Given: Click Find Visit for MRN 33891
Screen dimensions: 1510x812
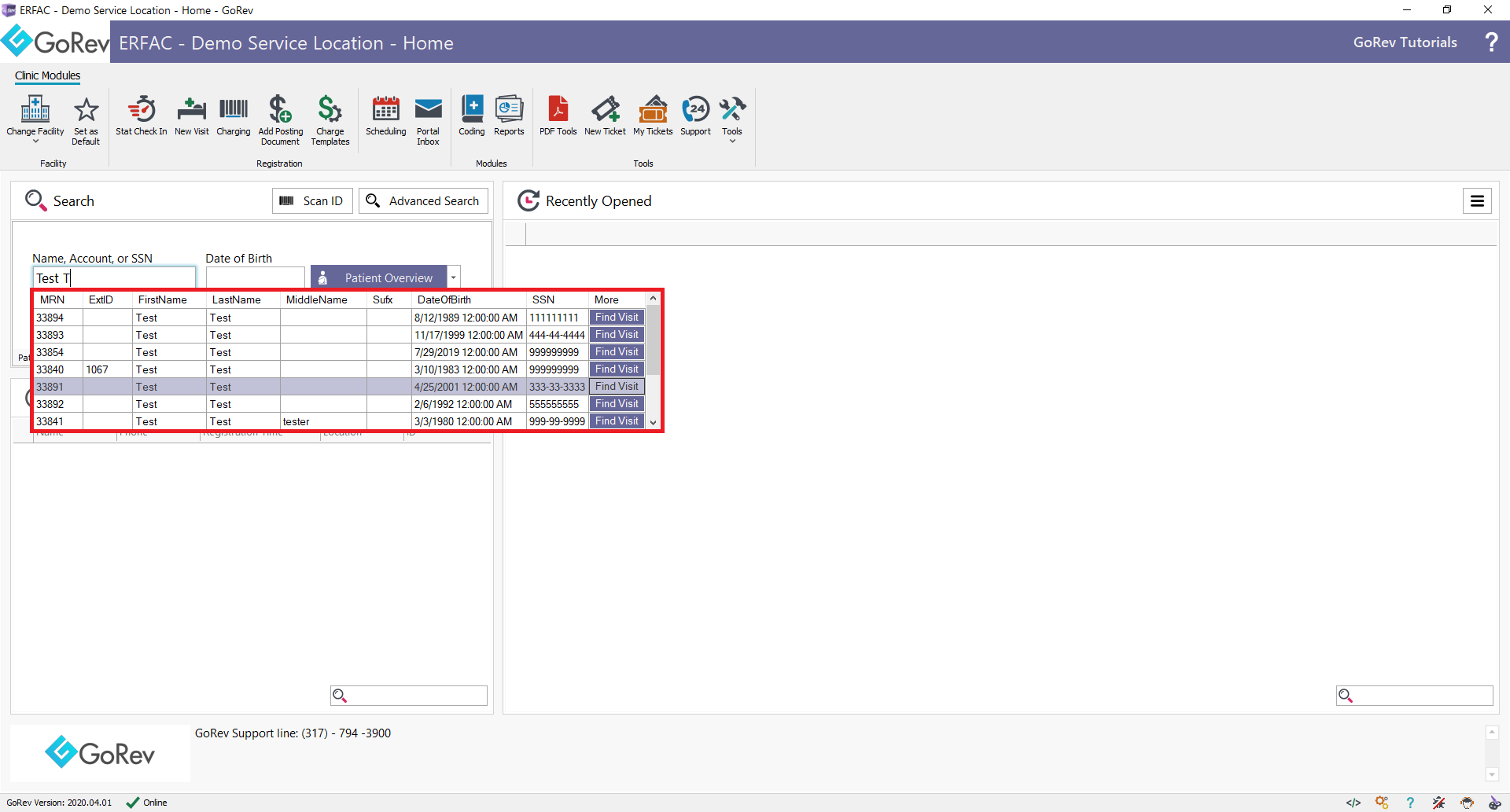Looking at the screenshot, I should (x=617, y=387).
